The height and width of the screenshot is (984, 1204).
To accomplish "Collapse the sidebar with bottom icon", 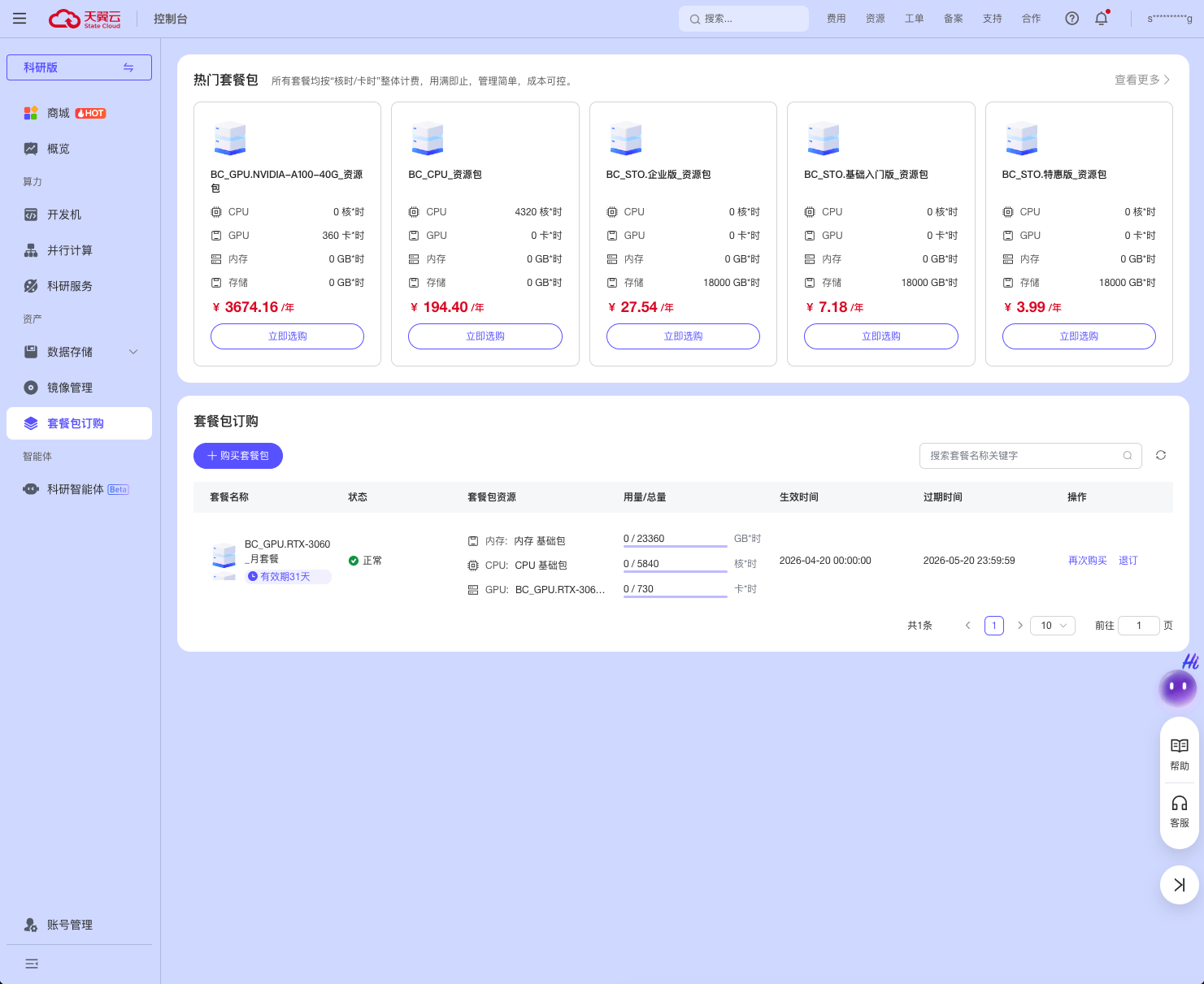I will (32, 964).
